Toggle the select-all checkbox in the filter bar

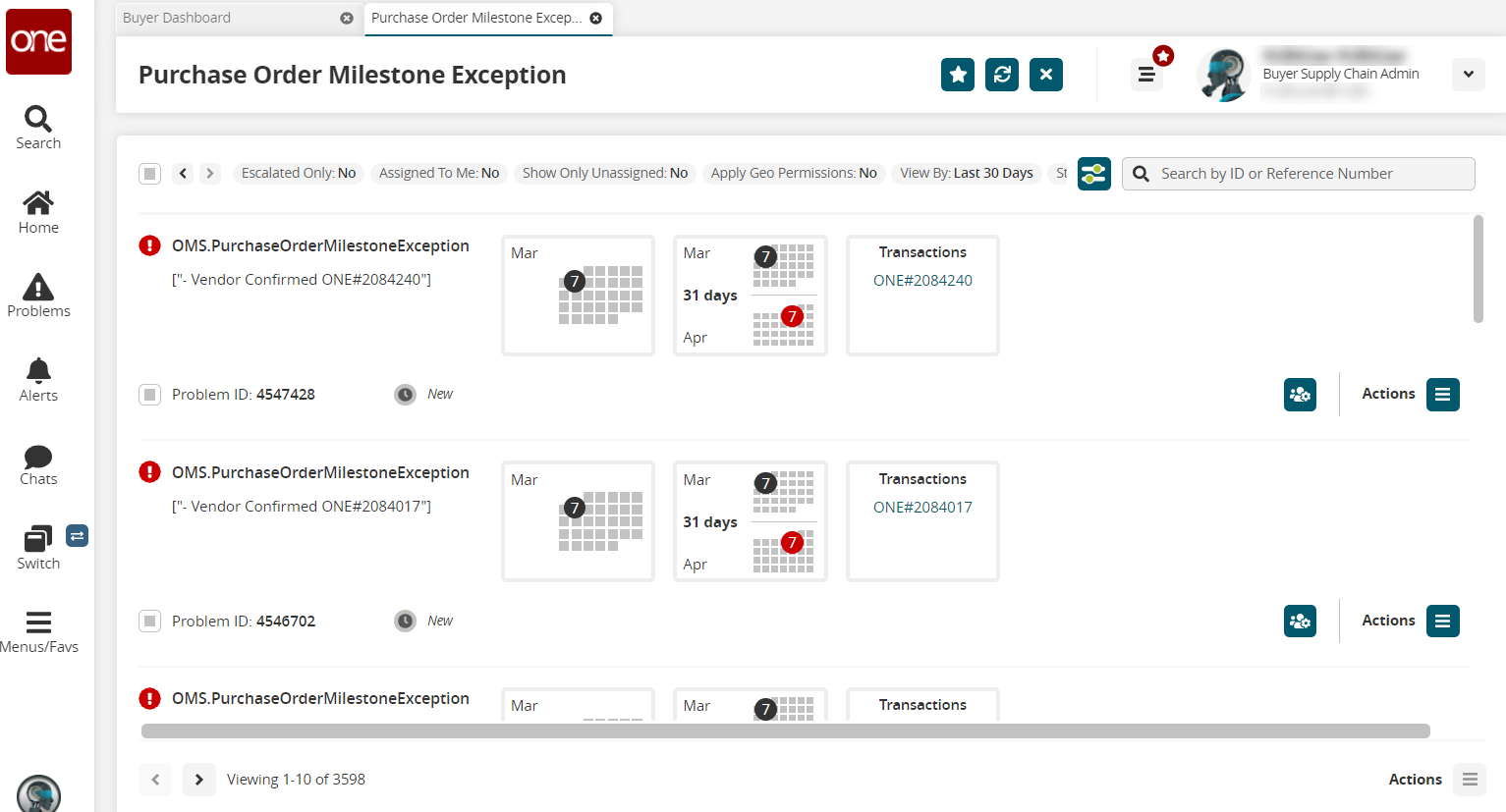(x=149, y=174)
